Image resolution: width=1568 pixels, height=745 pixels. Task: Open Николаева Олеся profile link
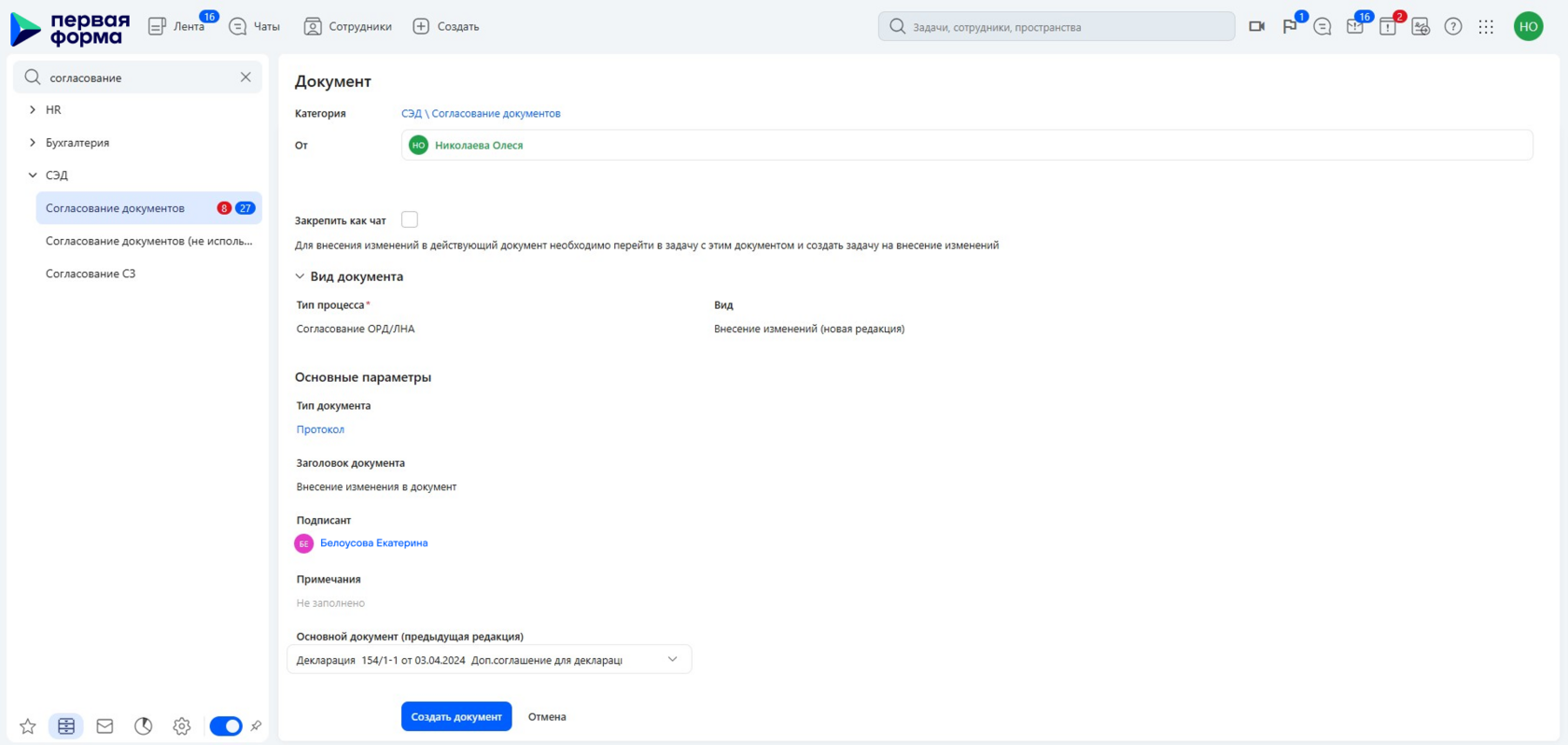pos(479,146)
